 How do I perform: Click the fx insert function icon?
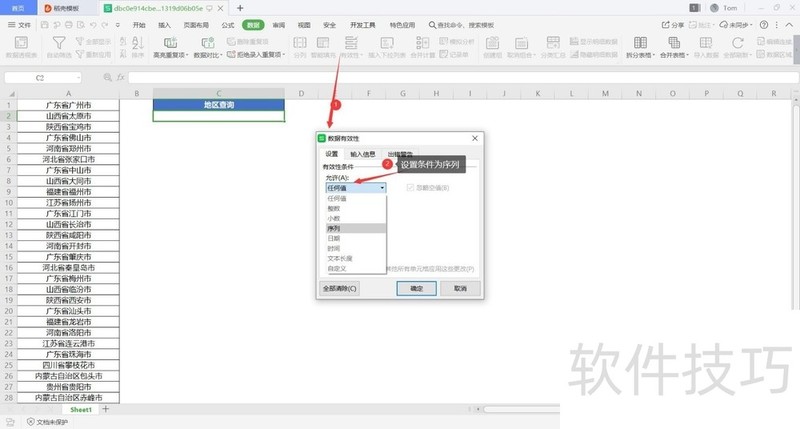click(121, 78)
